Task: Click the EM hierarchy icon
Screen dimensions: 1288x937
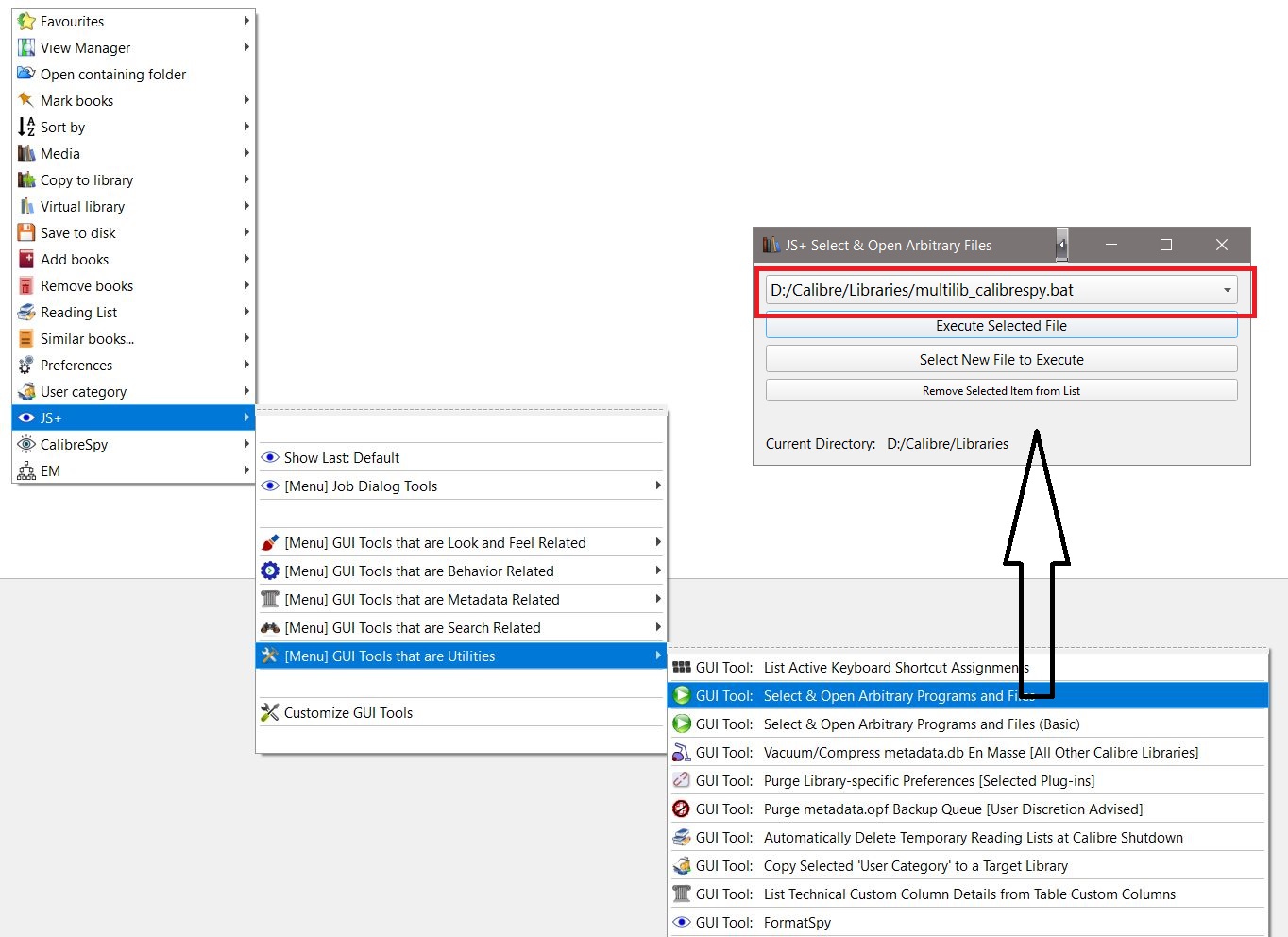Action: click(26, 470)
